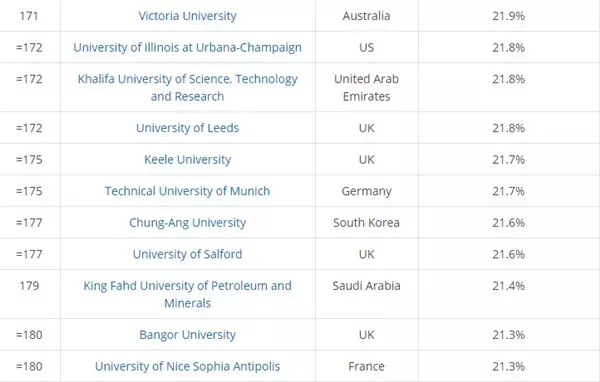Click Khalifa University of Science, Technology link
The height and width of the screenshot is (382, 600).
pyautogui.click(x=188, y=88)
